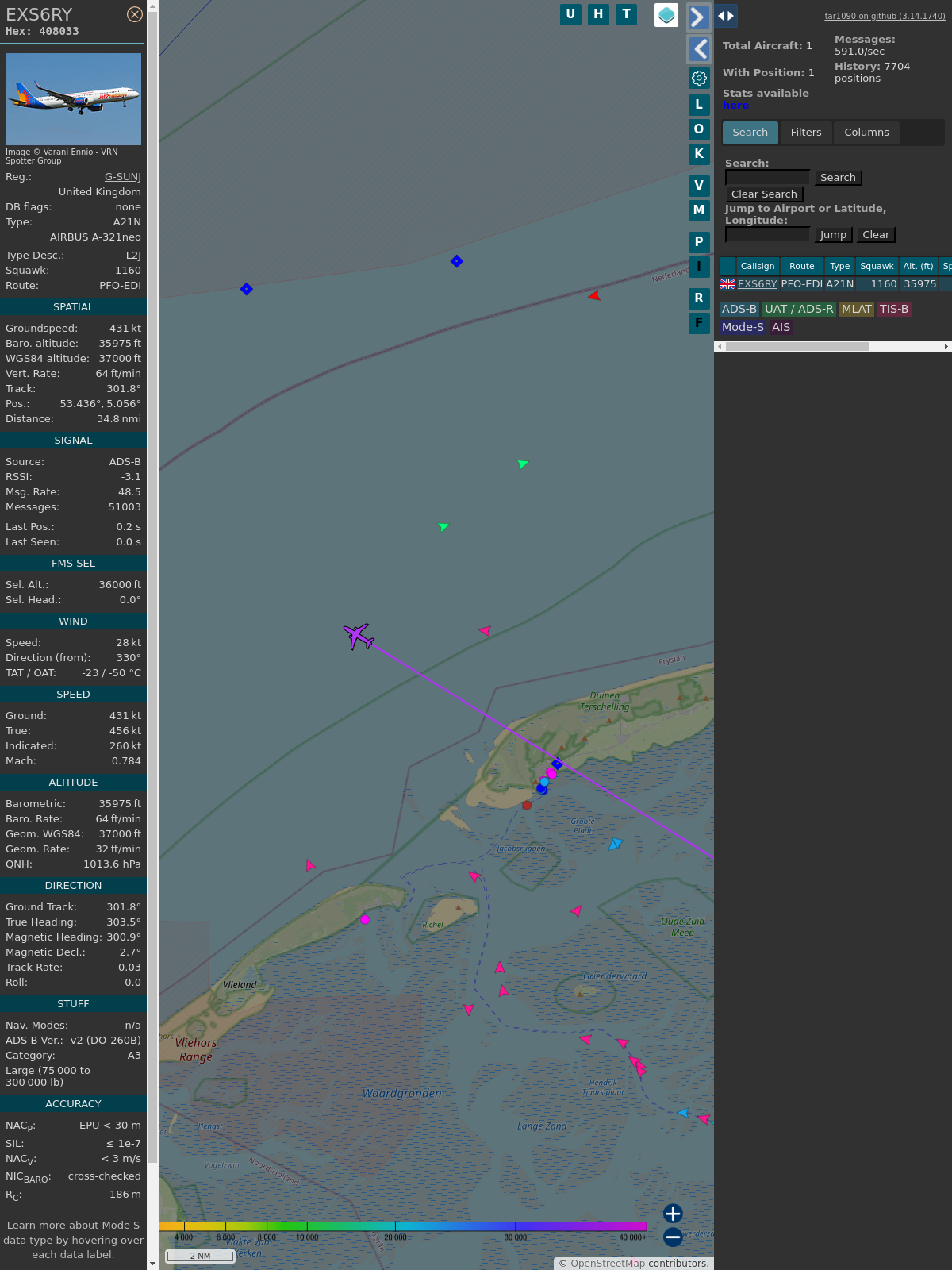
Task: Click the red aircraft marker near Nederland label
Action: pyautogui.click(x=594, y=295)
